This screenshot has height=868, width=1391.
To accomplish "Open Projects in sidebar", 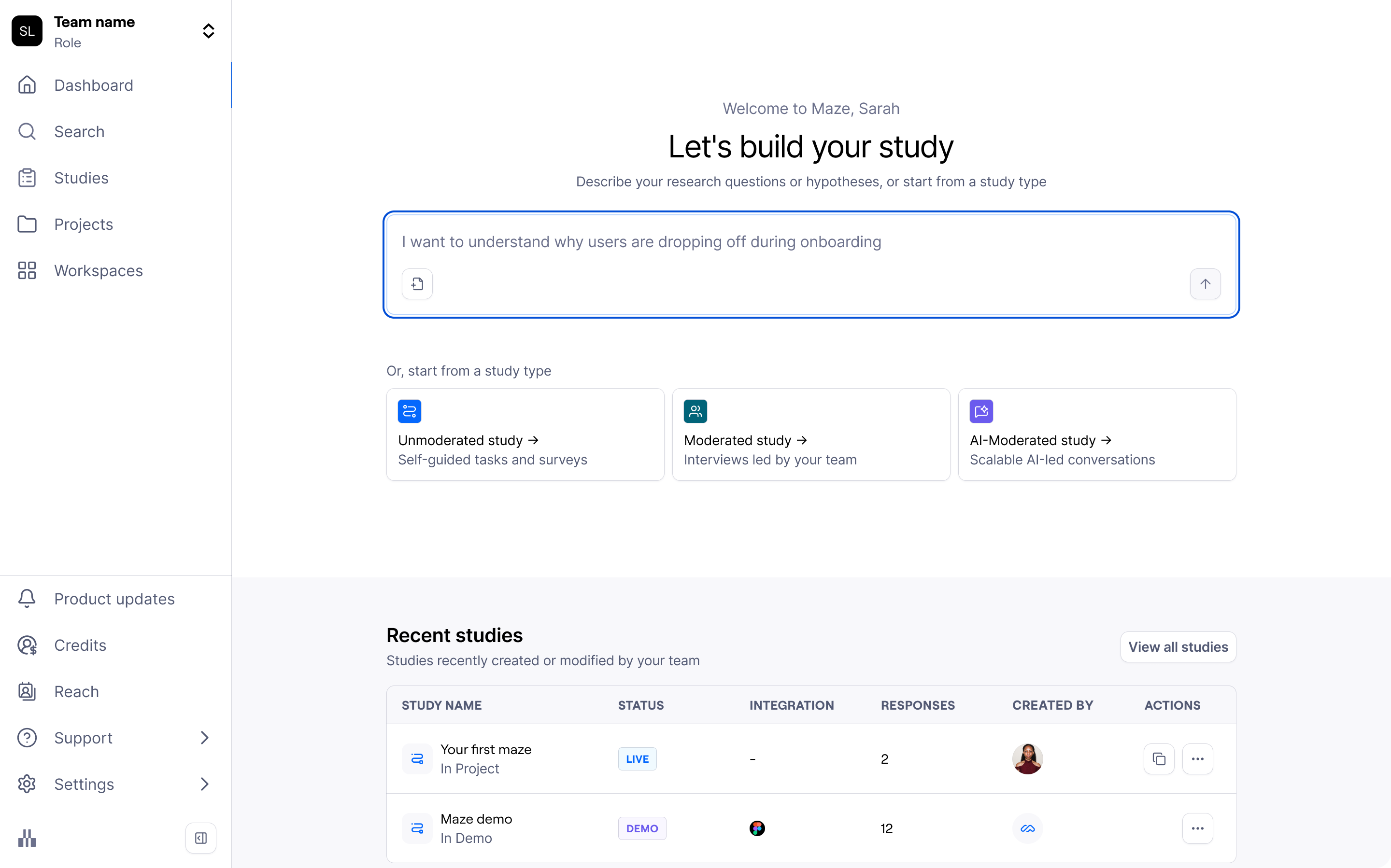I will 115,224.
